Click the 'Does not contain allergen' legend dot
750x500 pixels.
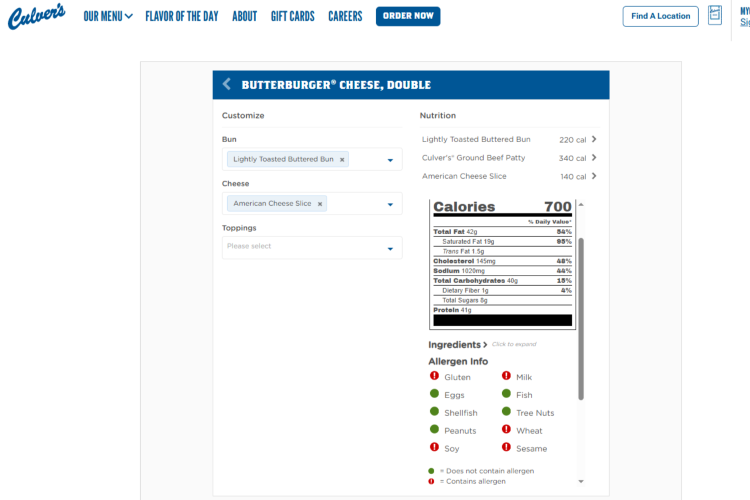[431, 471]
